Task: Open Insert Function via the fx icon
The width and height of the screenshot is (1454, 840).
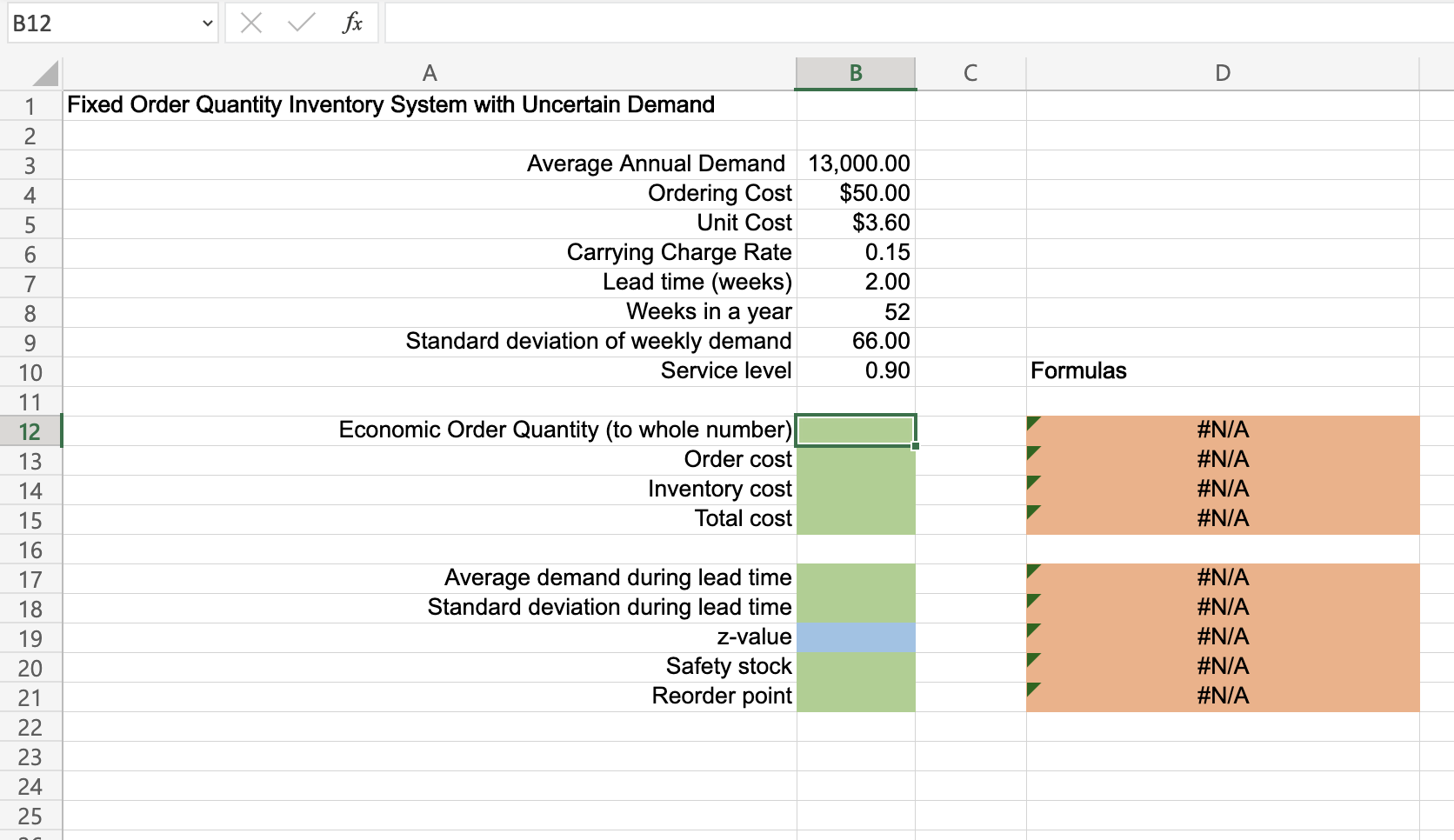Action: 352,23
